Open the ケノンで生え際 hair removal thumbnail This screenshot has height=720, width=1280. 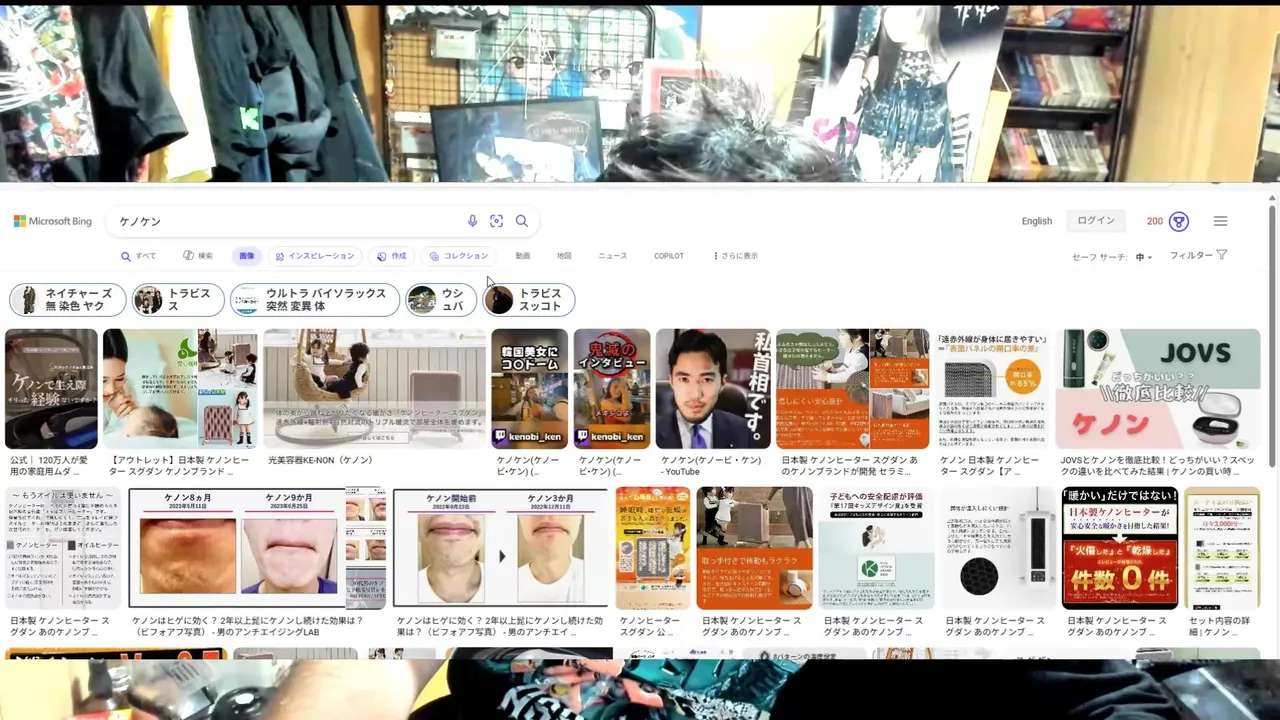51,389
